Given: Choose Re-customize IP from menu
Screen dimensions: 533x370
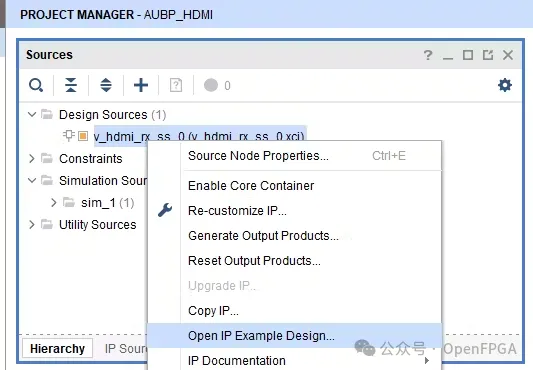Looking at the screenshot, I should (295, 211).
